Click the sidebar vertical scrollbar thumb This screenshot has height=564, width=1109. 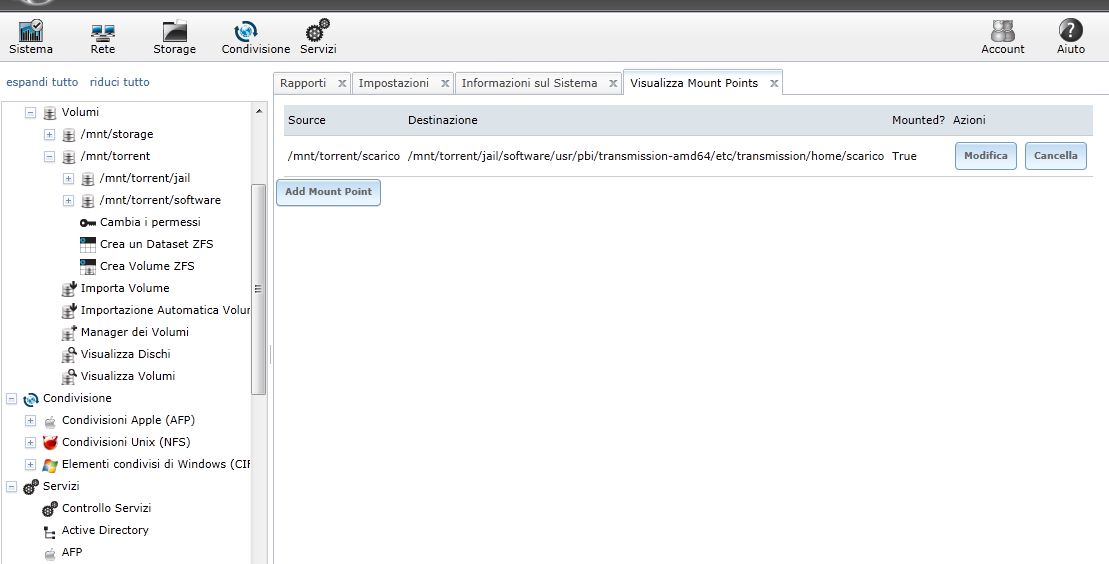(x=258, y=289)
